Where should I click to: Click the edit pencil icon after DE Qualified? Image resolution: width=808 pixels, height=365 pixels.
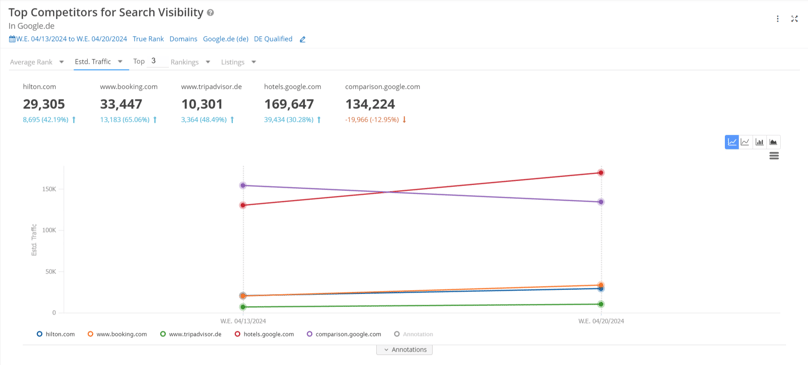coord(302,39)
